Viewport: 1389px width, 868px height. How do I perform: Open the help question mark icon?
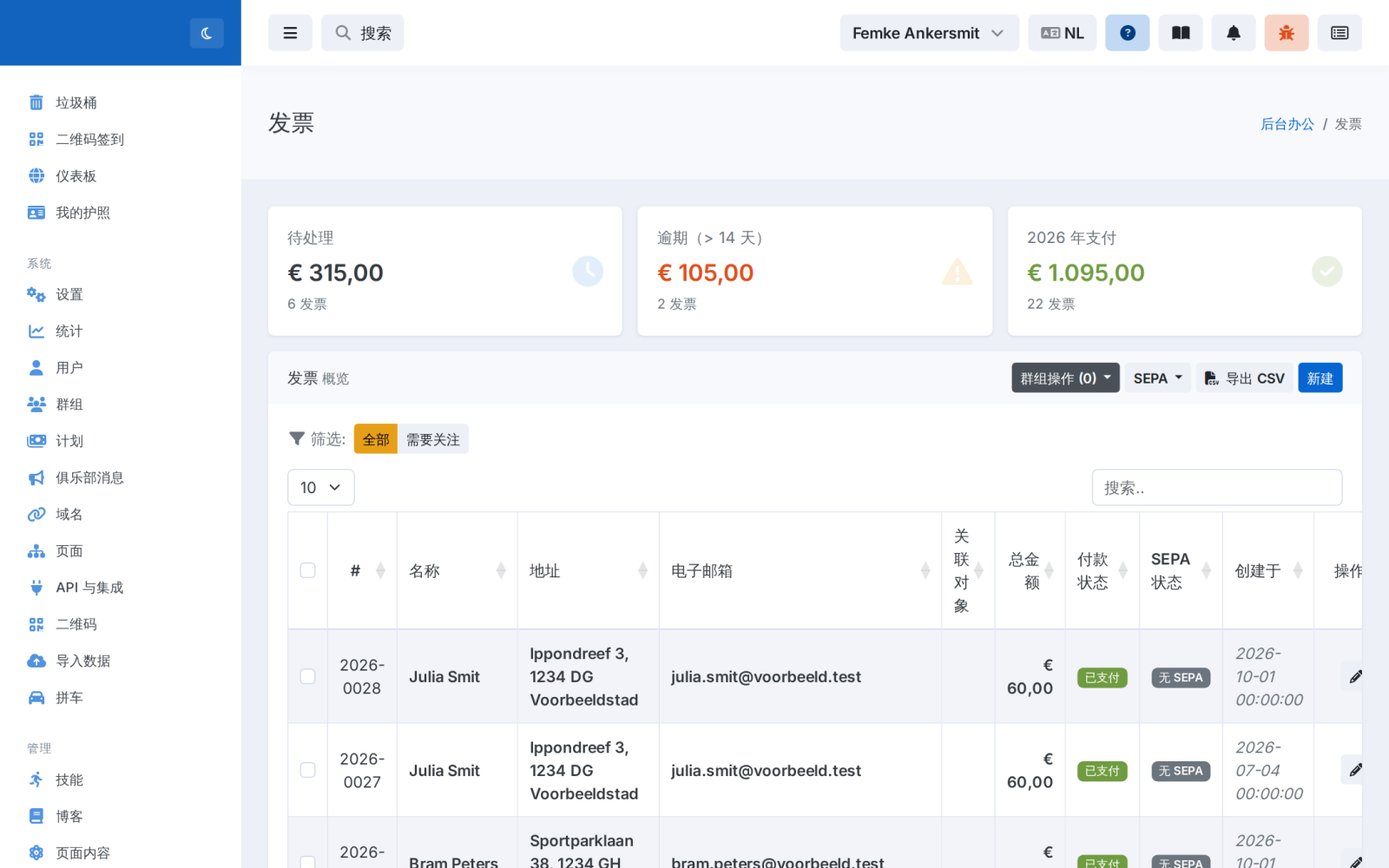click(1127, 33)
